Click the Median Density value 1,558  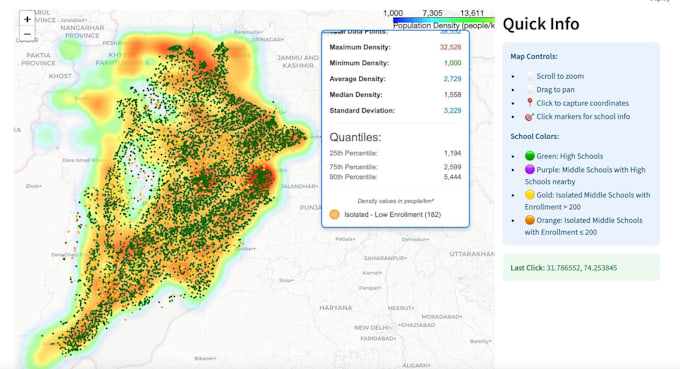click(x=452, y=95)
